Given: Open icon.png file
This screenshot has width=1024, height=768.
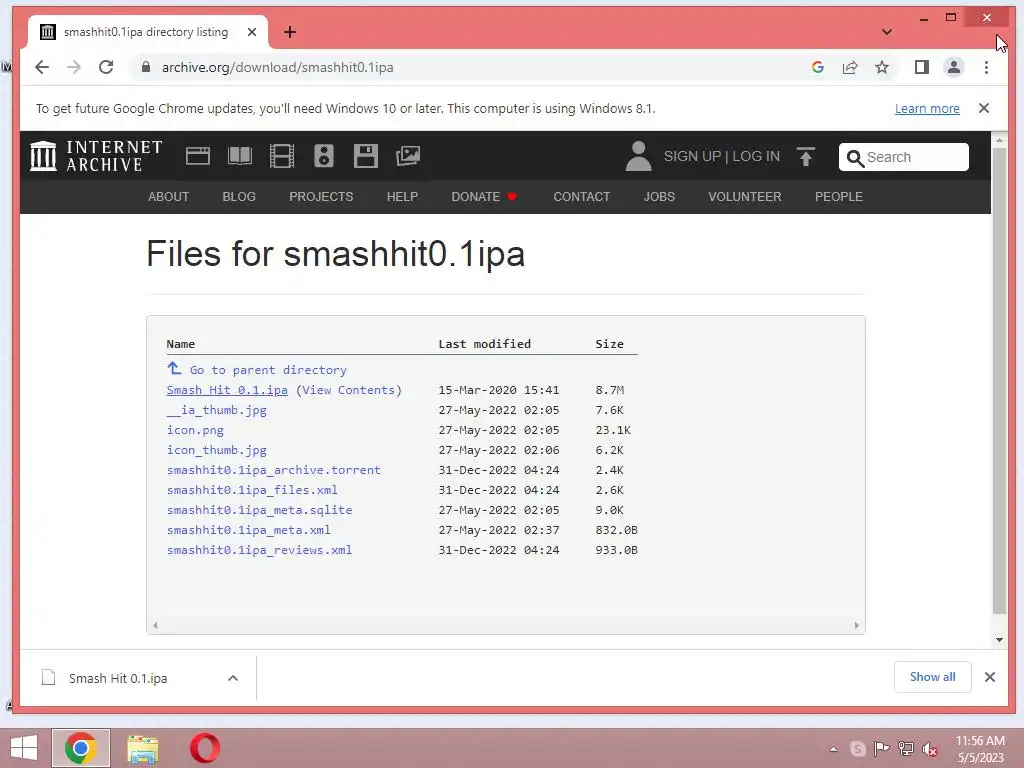Looking at the screenshot, I should [195, 430].
